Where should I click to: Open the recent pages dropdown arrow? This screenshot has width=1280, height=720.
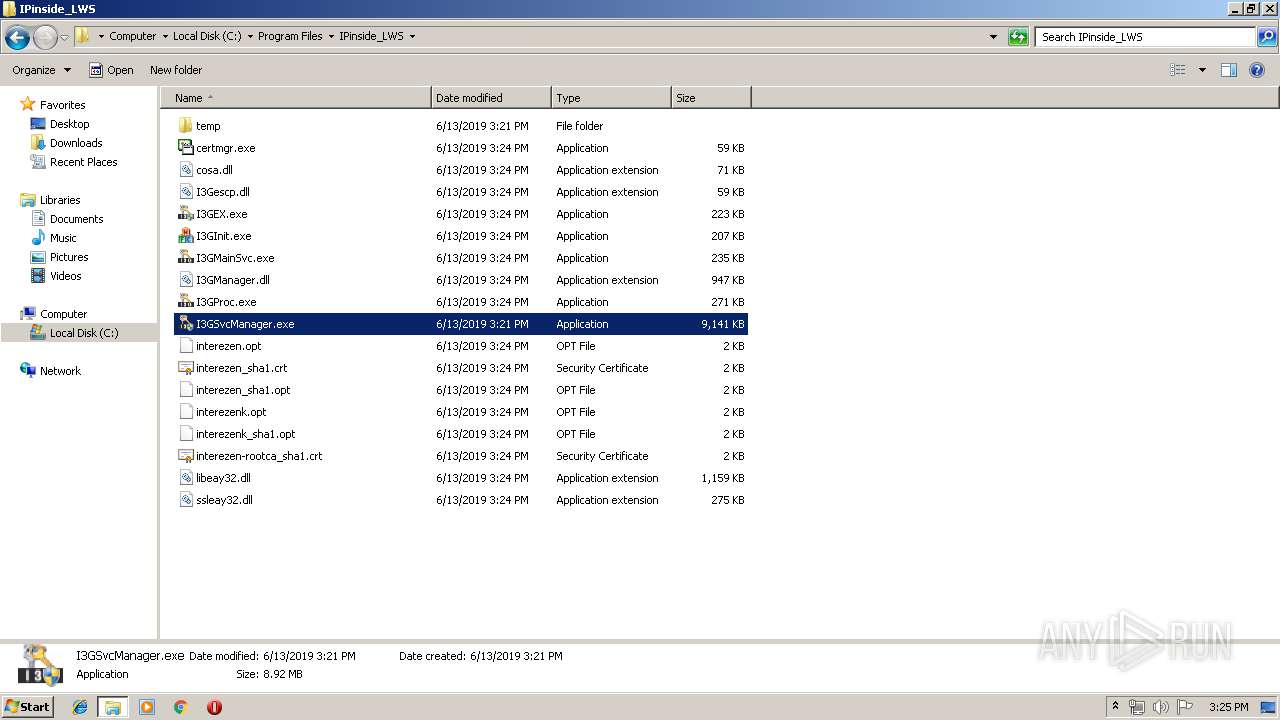[x=64, y=37]
